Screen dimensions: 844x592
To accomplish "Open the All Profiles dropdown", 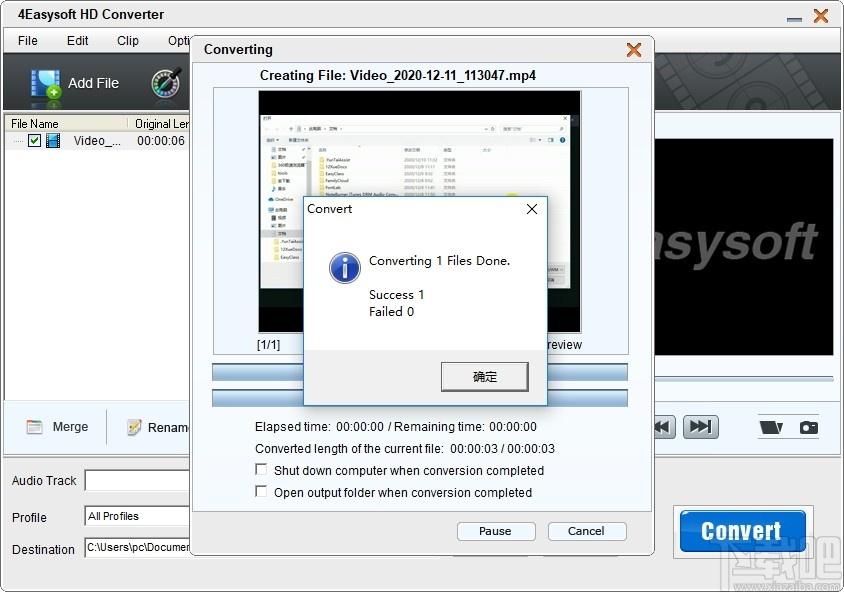I will pyautogui.click(x=138, y=516).
